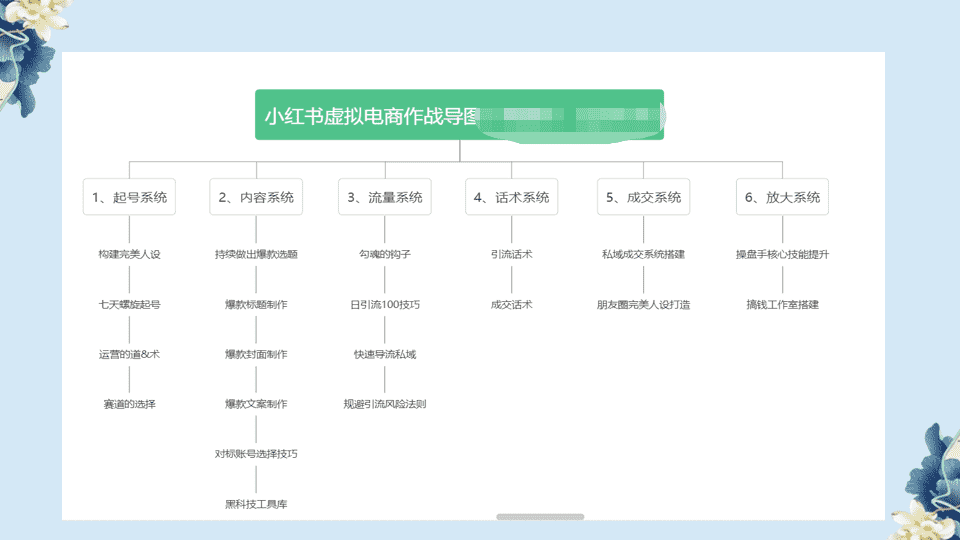The height and width of the screenshot is (540, 960).
Task: Click the 持续做出爆款选题 subtopic
Action: (x=256, y=254)
